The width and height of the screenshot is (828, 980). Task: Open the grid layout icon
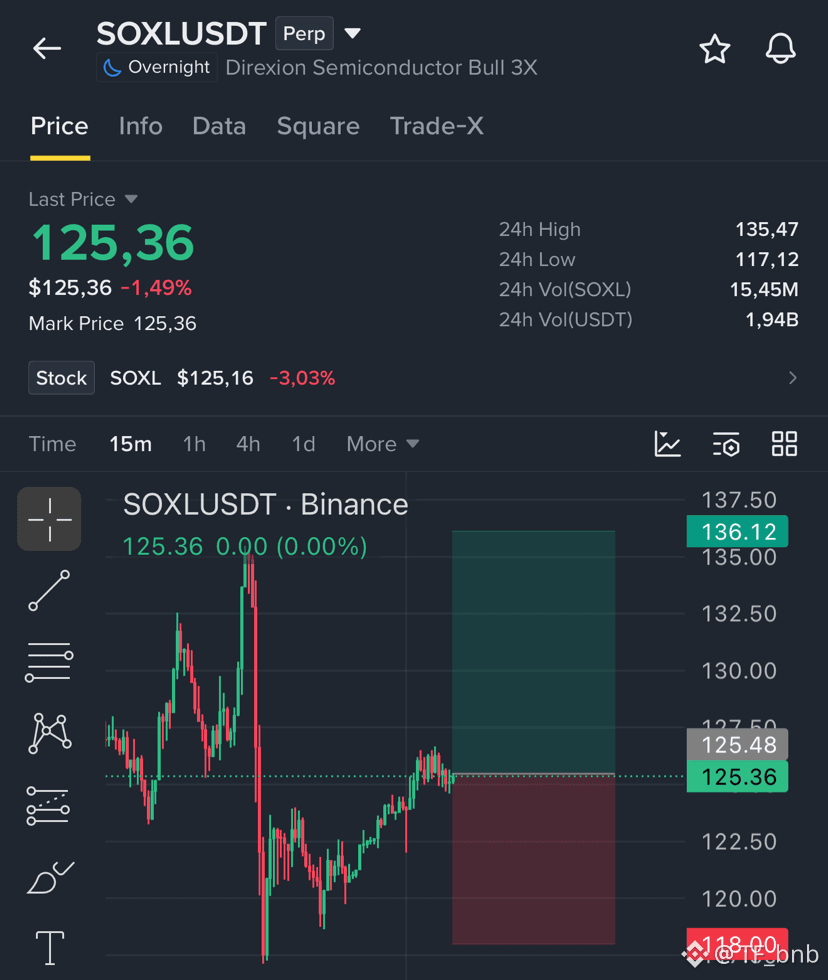pos(784,444)
